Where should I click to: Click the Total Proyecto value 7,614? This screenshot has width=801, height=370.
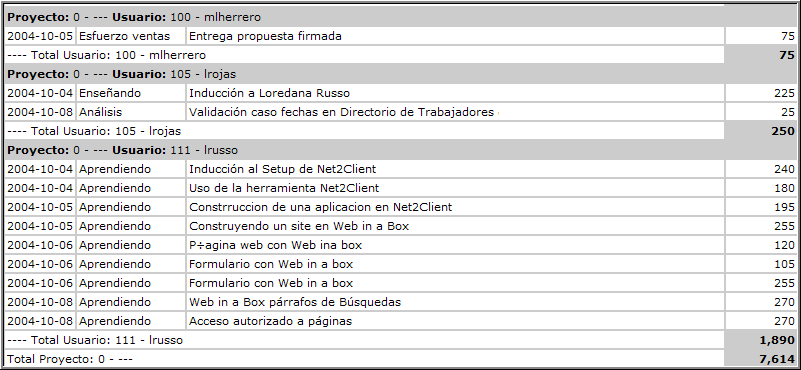click(x=761, y=359)
